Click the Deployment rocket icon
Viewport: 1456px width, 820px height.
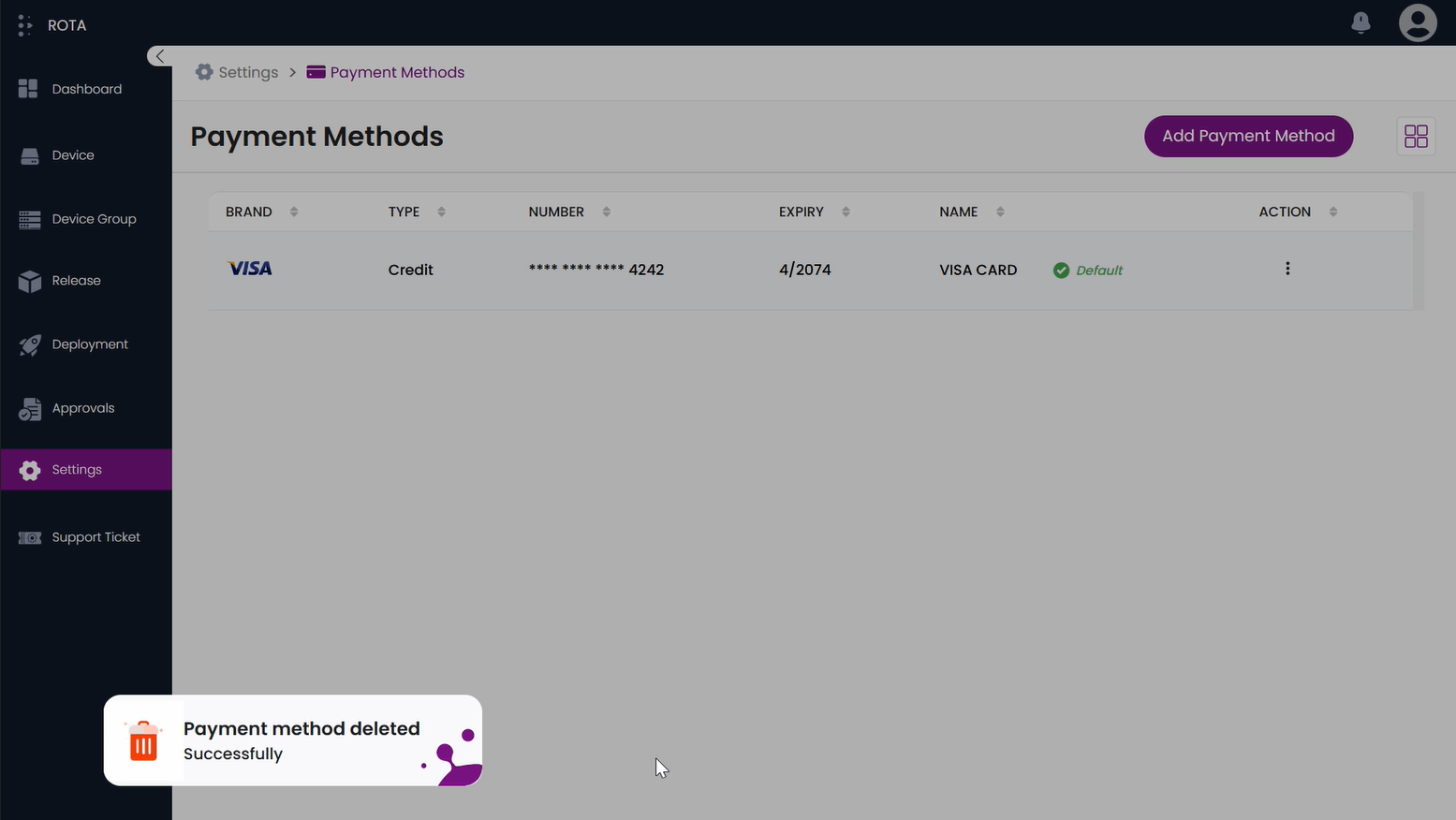(x=30, y=344)
